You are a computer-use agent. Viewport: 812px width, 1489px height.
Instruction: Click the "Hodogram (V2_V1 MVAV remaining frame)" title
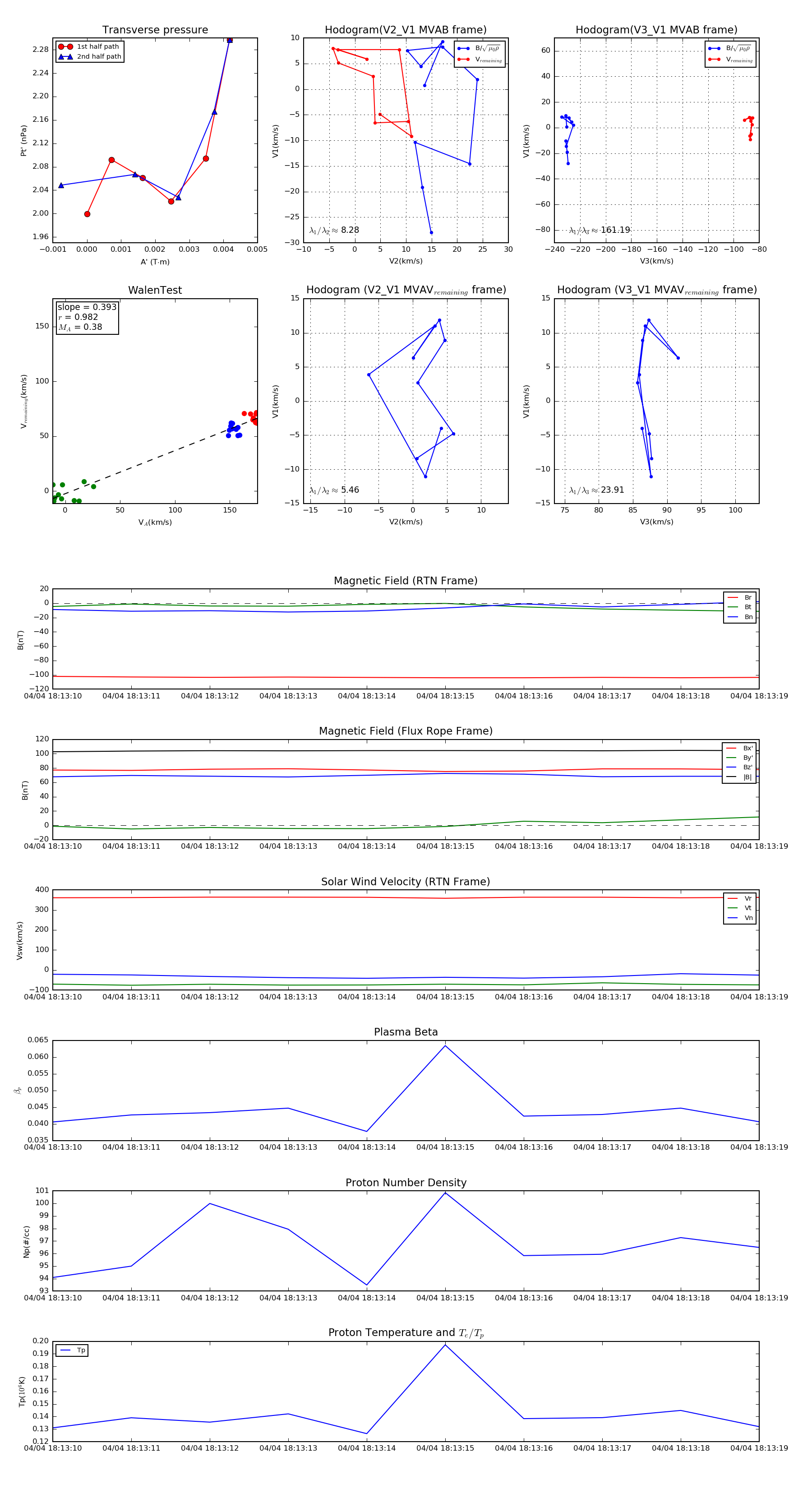[406, 290]
